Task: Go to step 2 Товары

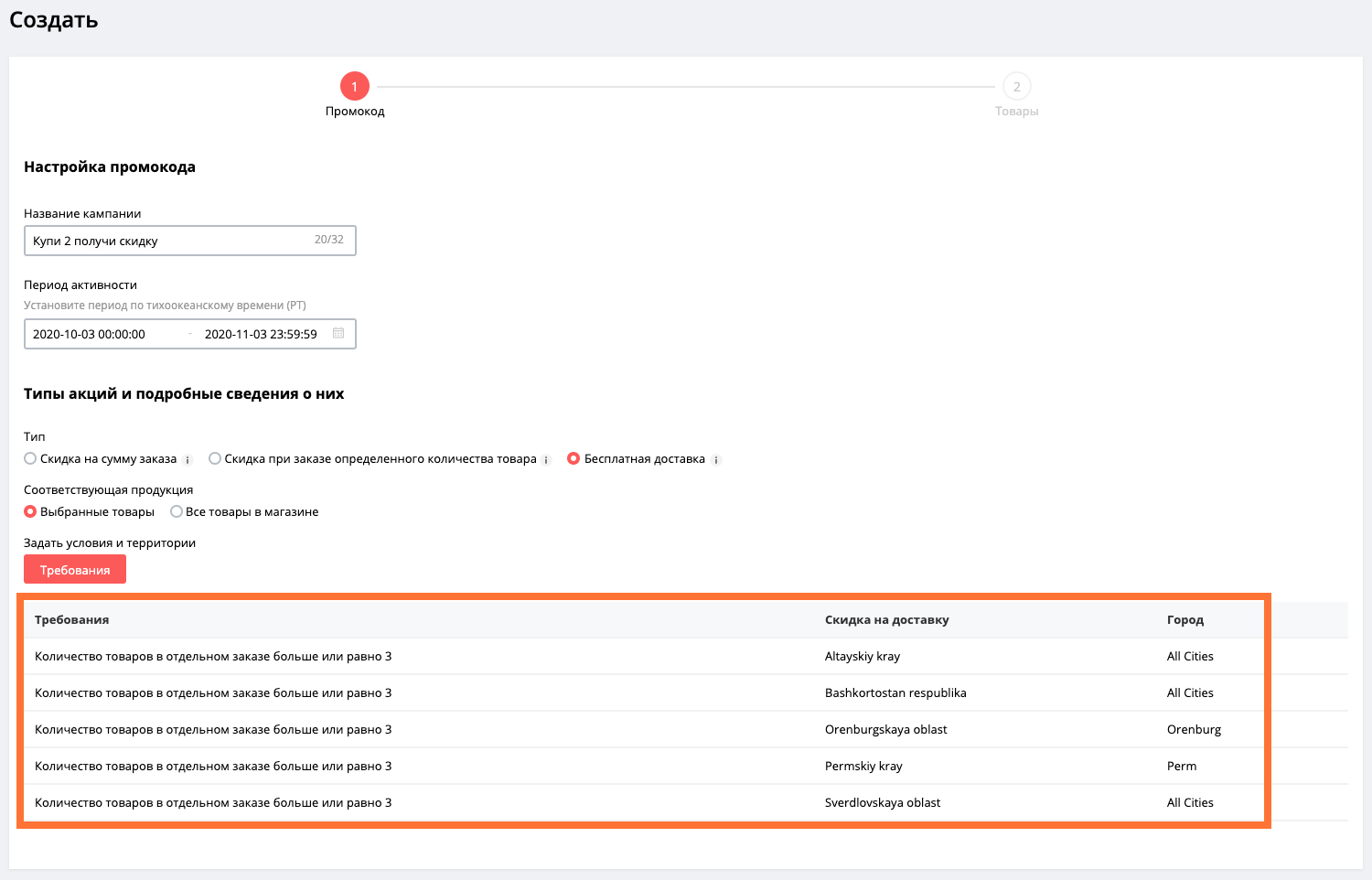Action: point(1017,87)
